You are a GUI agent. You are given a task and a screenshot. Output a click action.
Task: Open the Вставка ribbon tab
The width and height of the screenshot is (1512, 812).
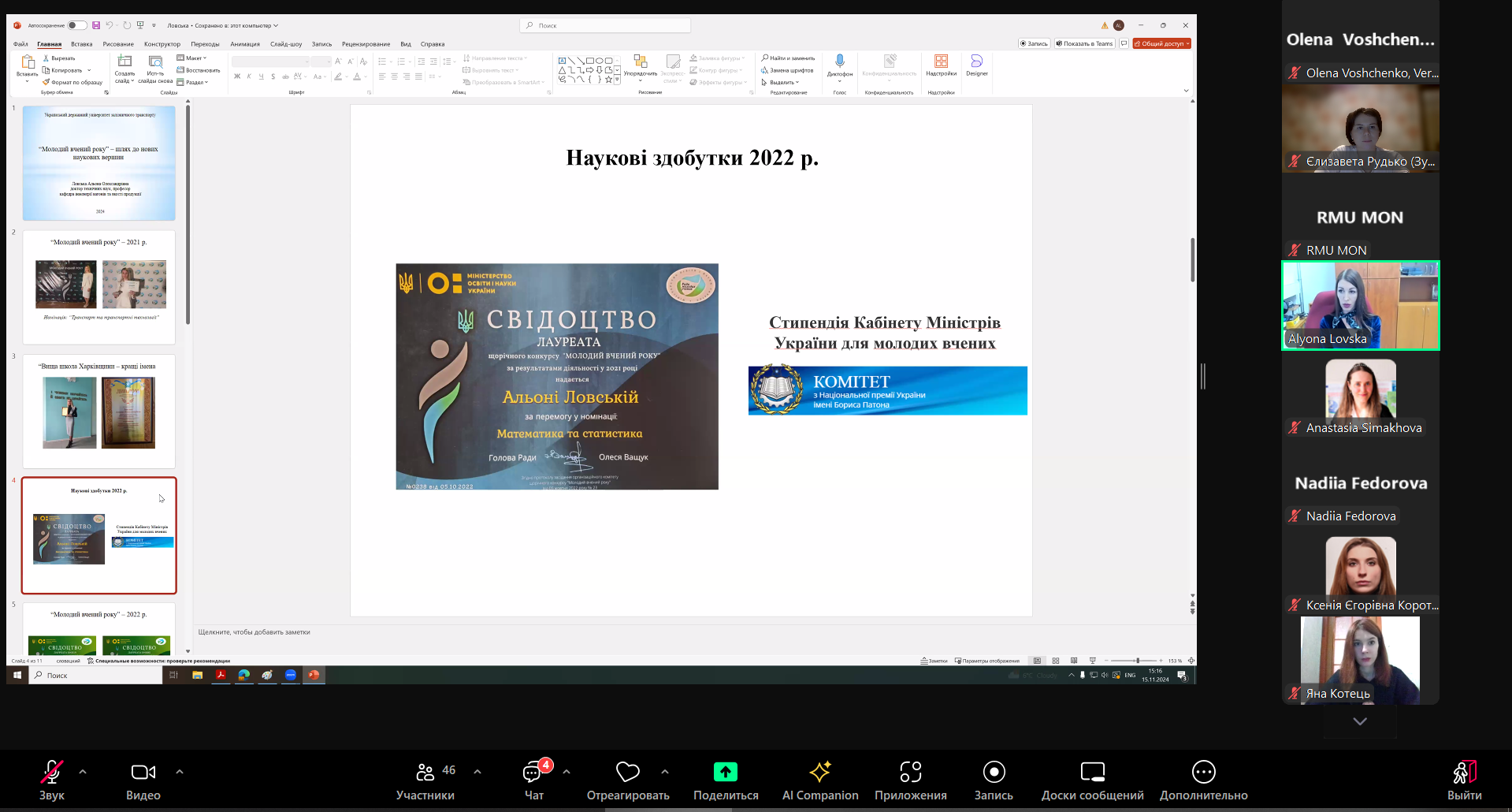(x=81, y=44)
